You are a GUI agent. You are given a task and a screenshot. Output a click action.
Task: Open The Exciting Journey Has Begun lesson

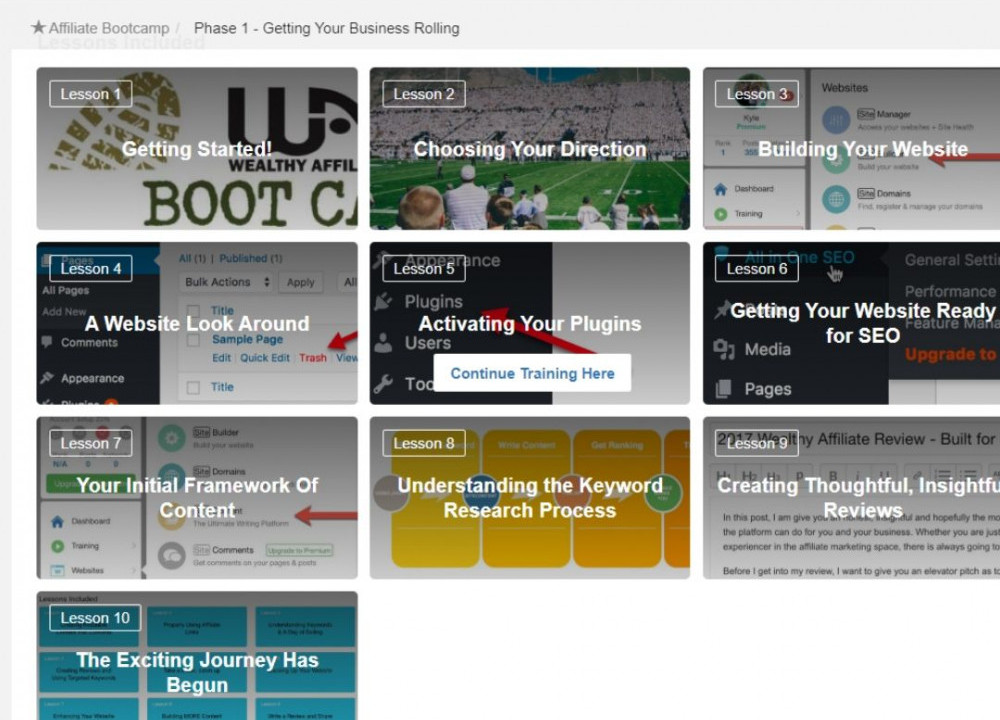[197, 656]
